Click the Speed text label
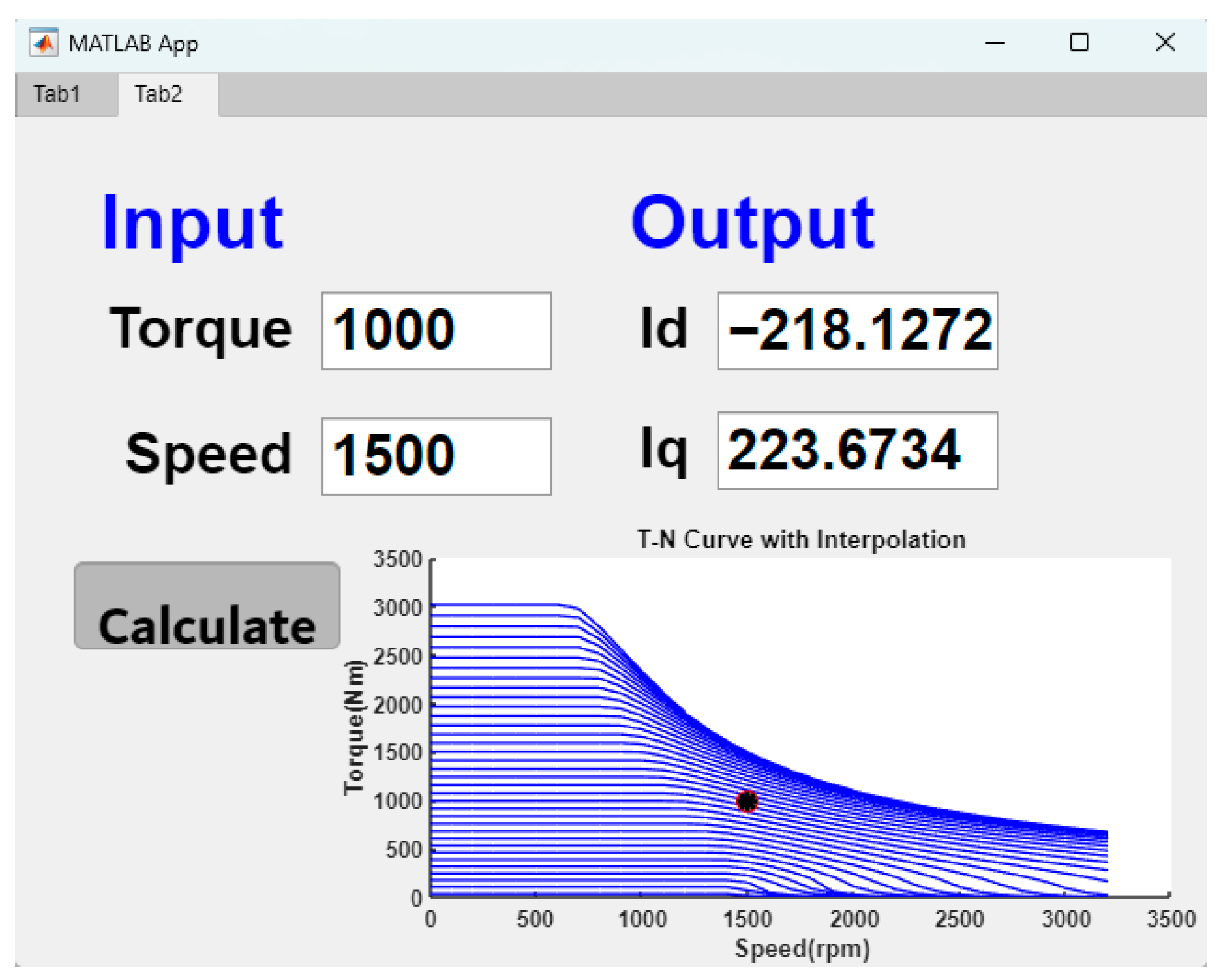Screen dimensions: 1223x980 pyautogui.click(x=209, y=455)
